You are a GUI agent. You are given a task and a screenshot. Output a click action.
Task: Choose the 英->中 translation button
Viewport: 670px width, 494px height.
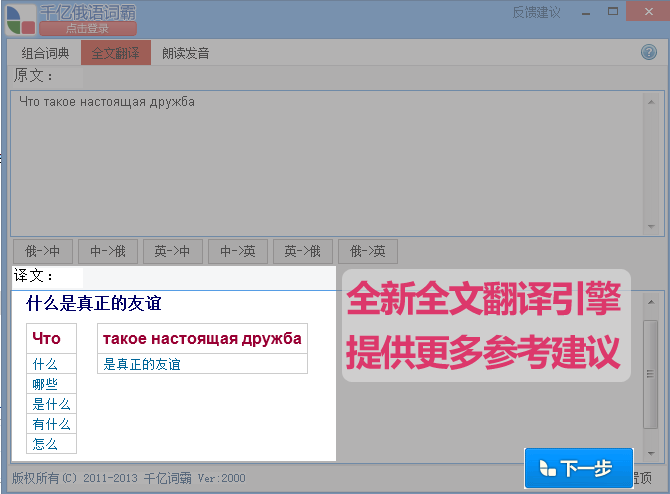coord(173,251)
